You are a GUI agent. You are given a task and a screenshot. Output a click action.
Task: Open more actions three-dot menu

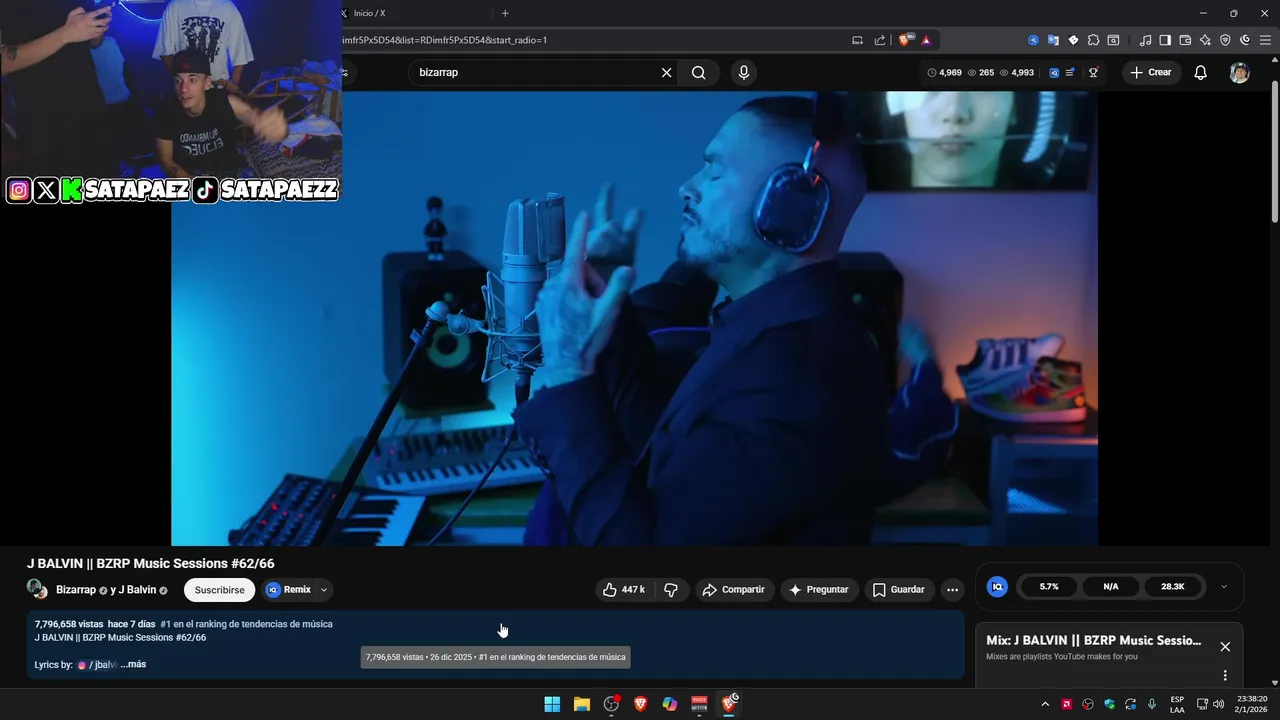coord(952,590)
